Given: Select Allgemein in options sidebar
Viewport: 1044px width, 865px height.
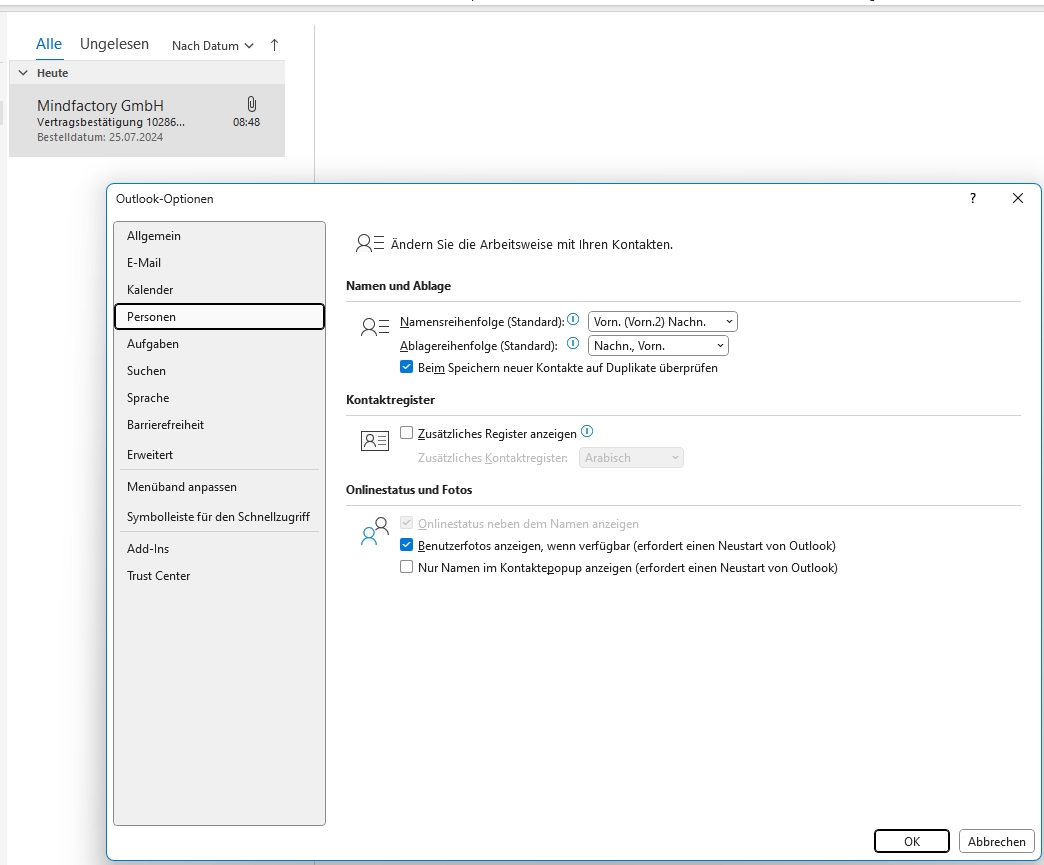Looking at the screenshot, I should [219, 236].
